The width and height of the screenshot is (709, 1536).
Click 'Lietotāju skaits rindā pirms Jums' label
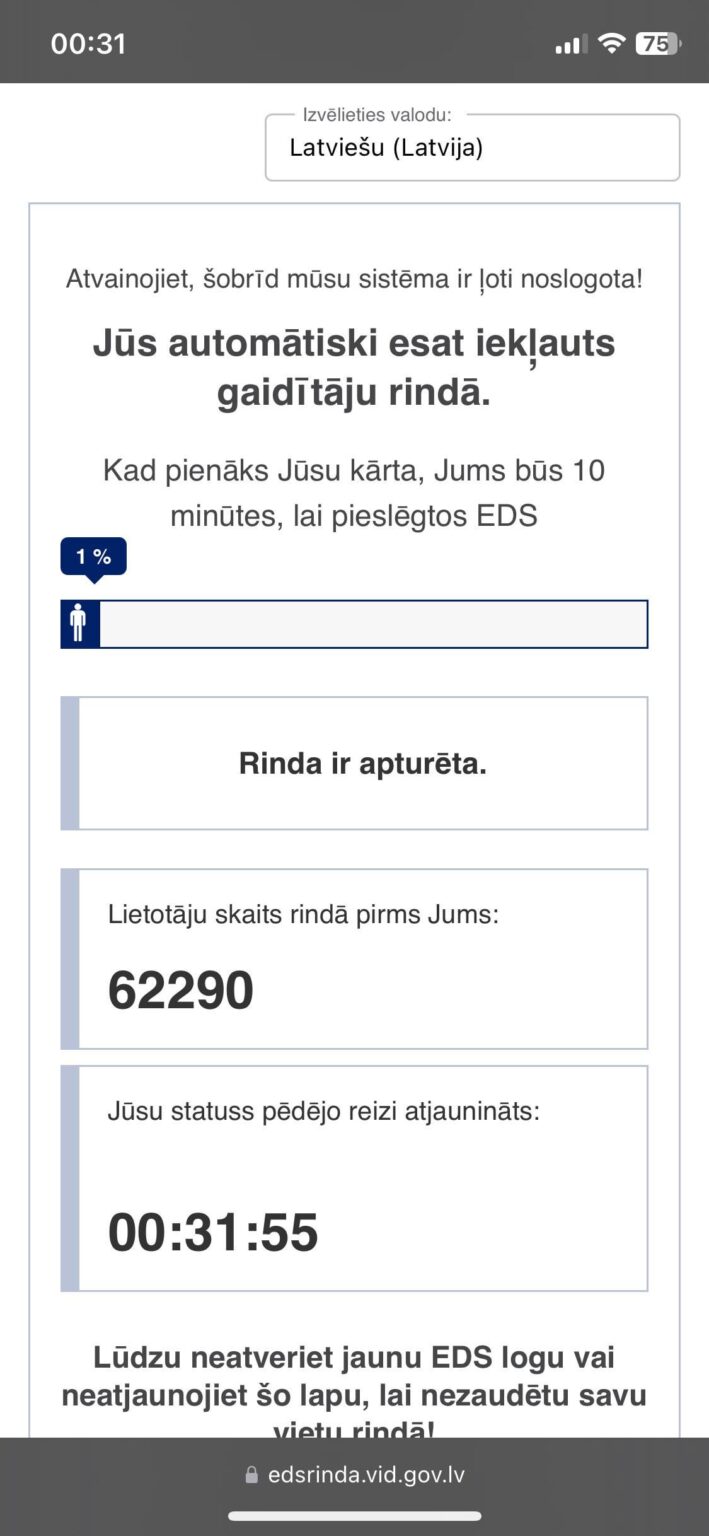[303, 915]
